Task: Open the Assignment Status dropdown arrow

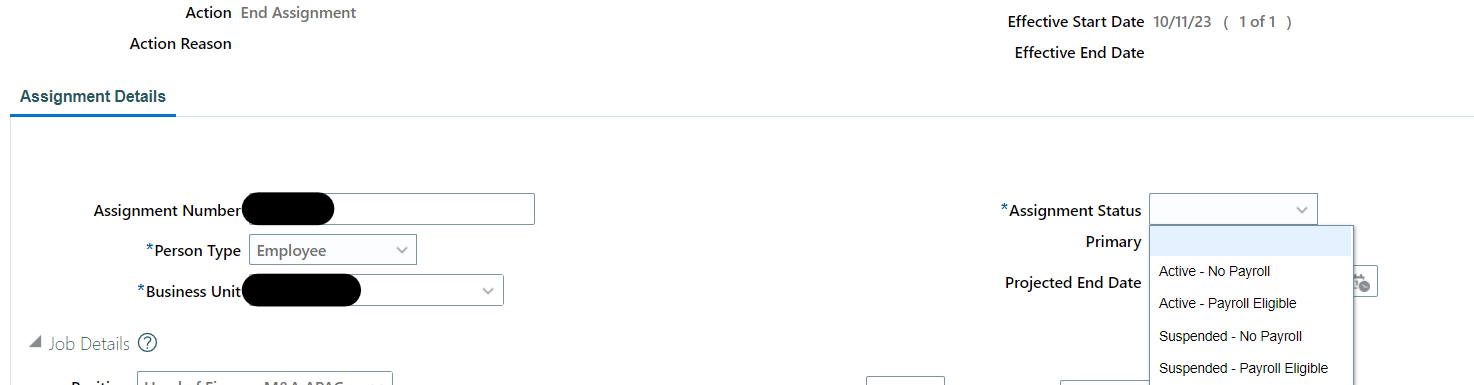Action: coord(1301,210)
